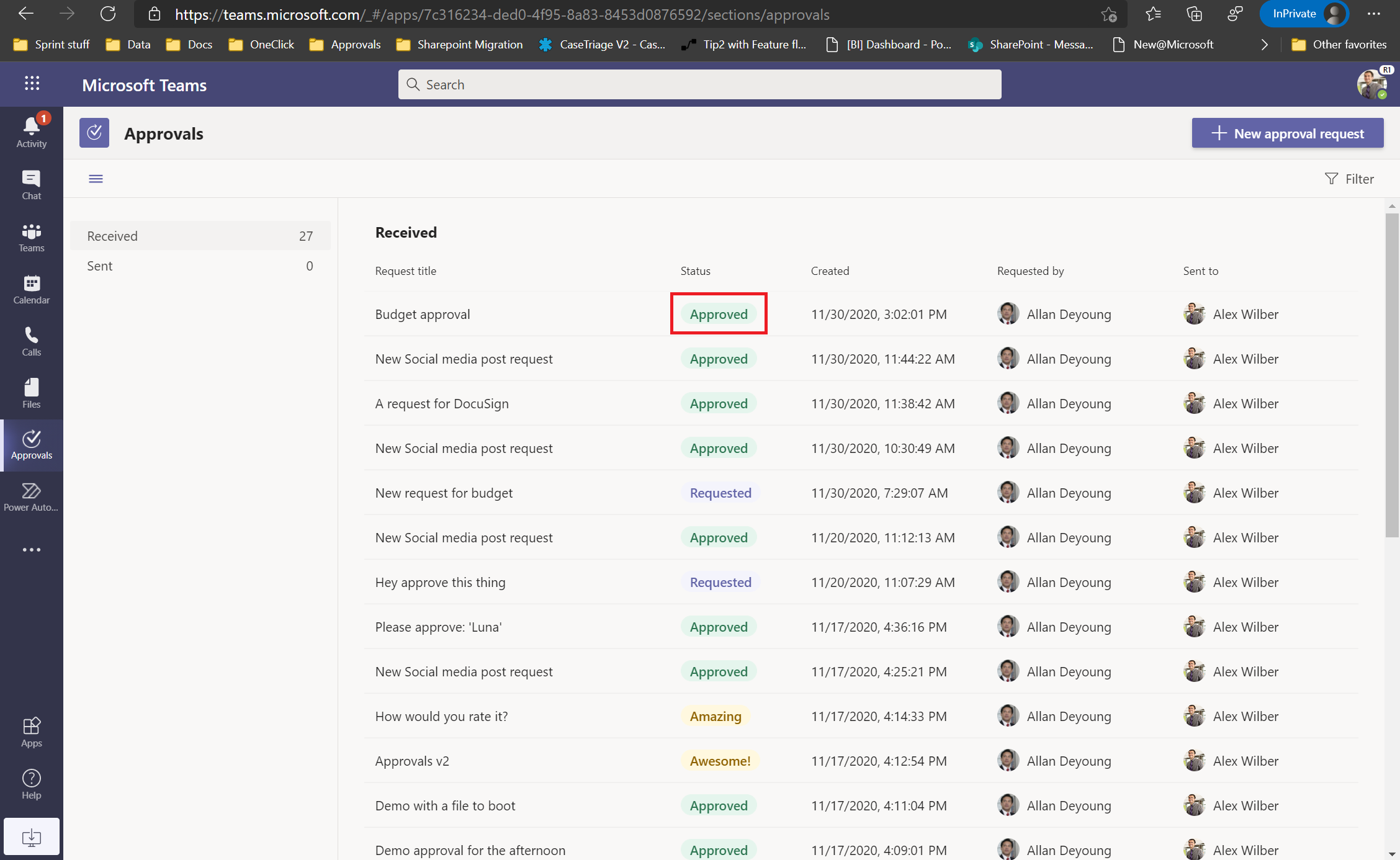The image size is (1400, 860).
Task: Expand the ellipsis menu in sidebar
Action: click(x=31, y=549)
